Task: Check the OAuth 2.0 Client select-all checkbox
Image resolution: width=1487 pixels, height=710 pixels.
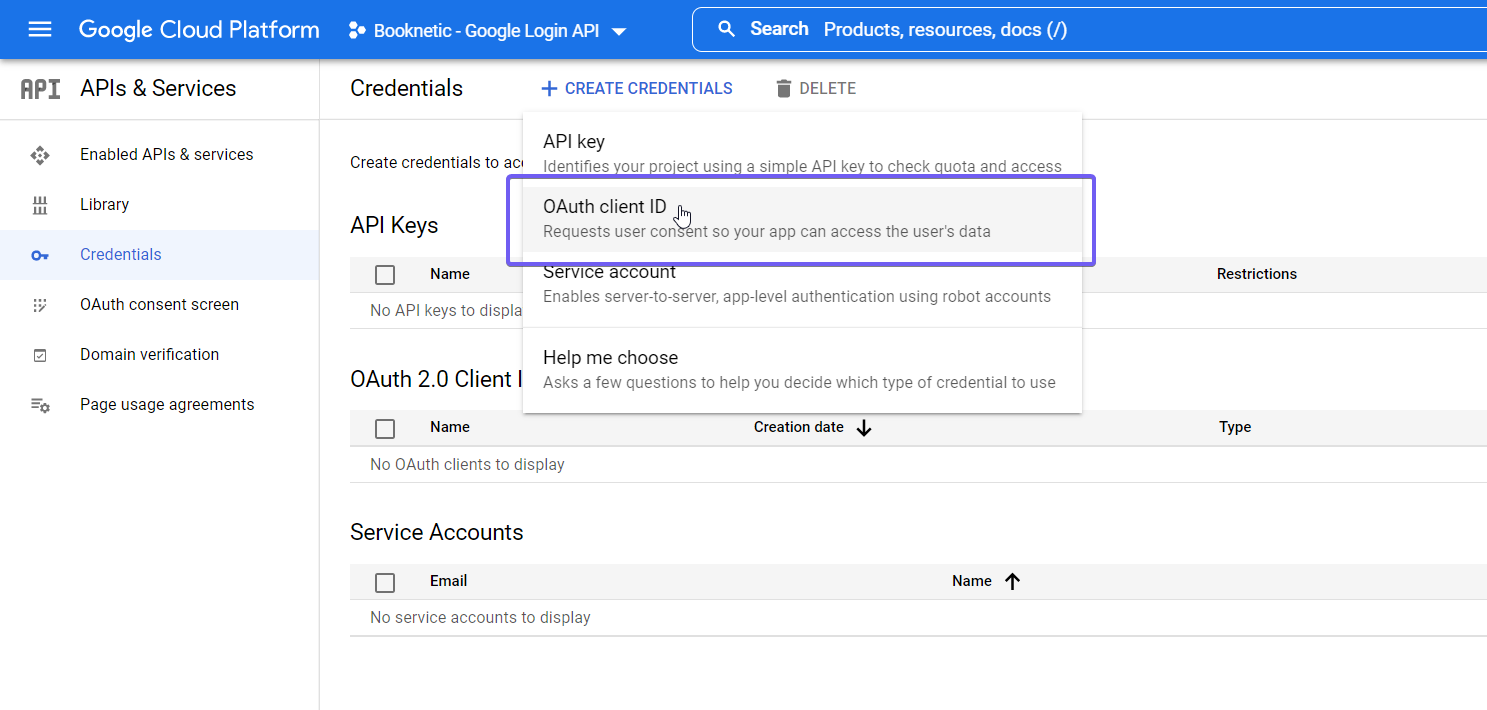Action: (385, 428)
